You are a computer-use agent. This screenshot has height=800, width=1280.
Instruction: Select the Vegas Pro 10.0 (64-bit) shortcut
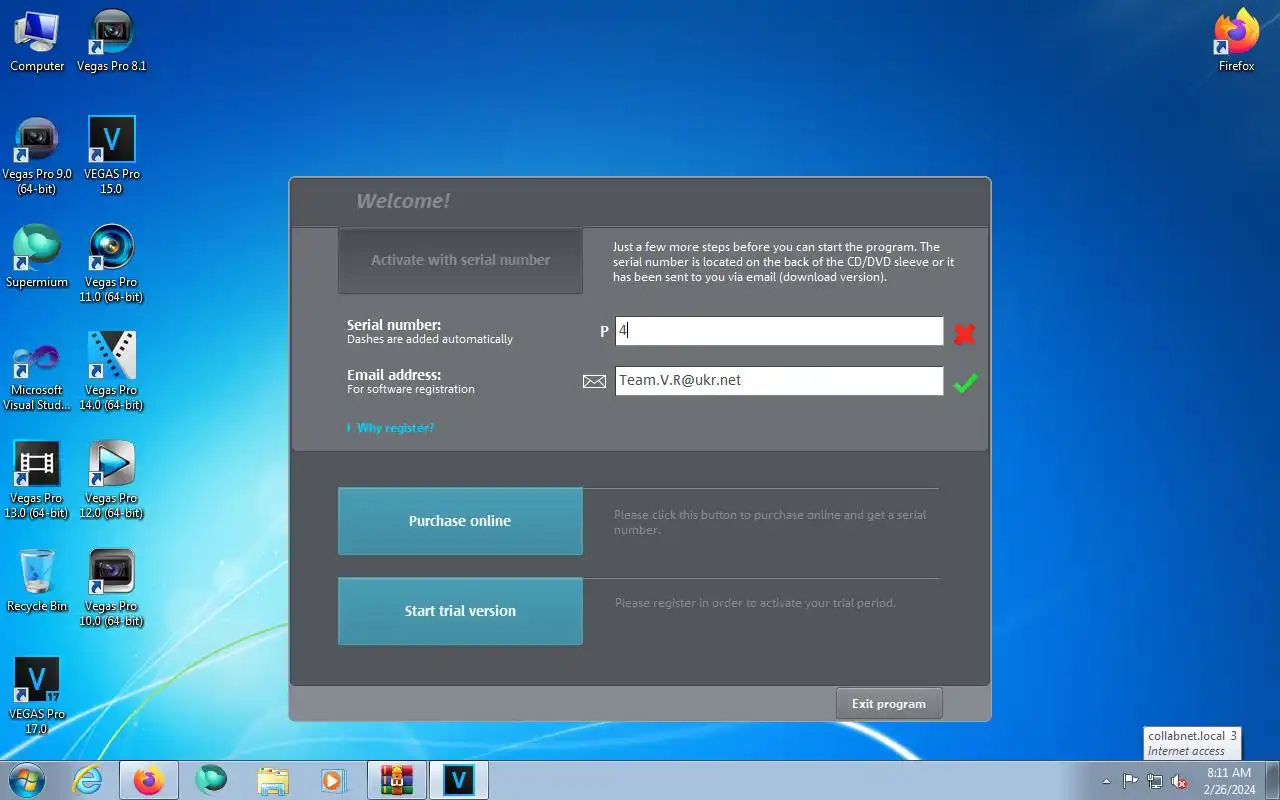click(x=112, y=588)
